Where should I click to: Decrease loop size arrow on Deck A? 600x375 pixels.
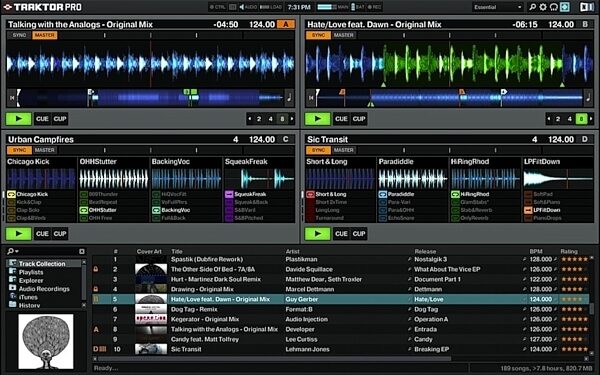point(250,119)
